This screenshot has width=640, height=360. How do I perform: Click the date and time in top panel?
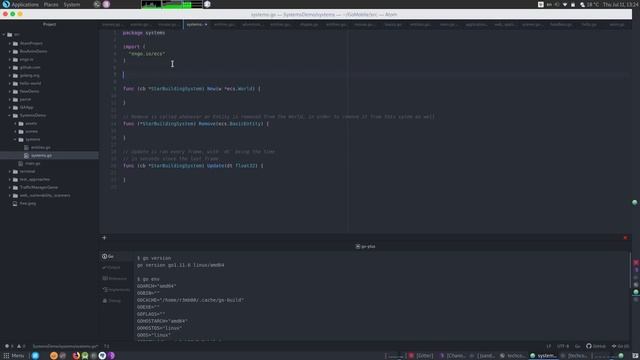(x=621, y=4)
